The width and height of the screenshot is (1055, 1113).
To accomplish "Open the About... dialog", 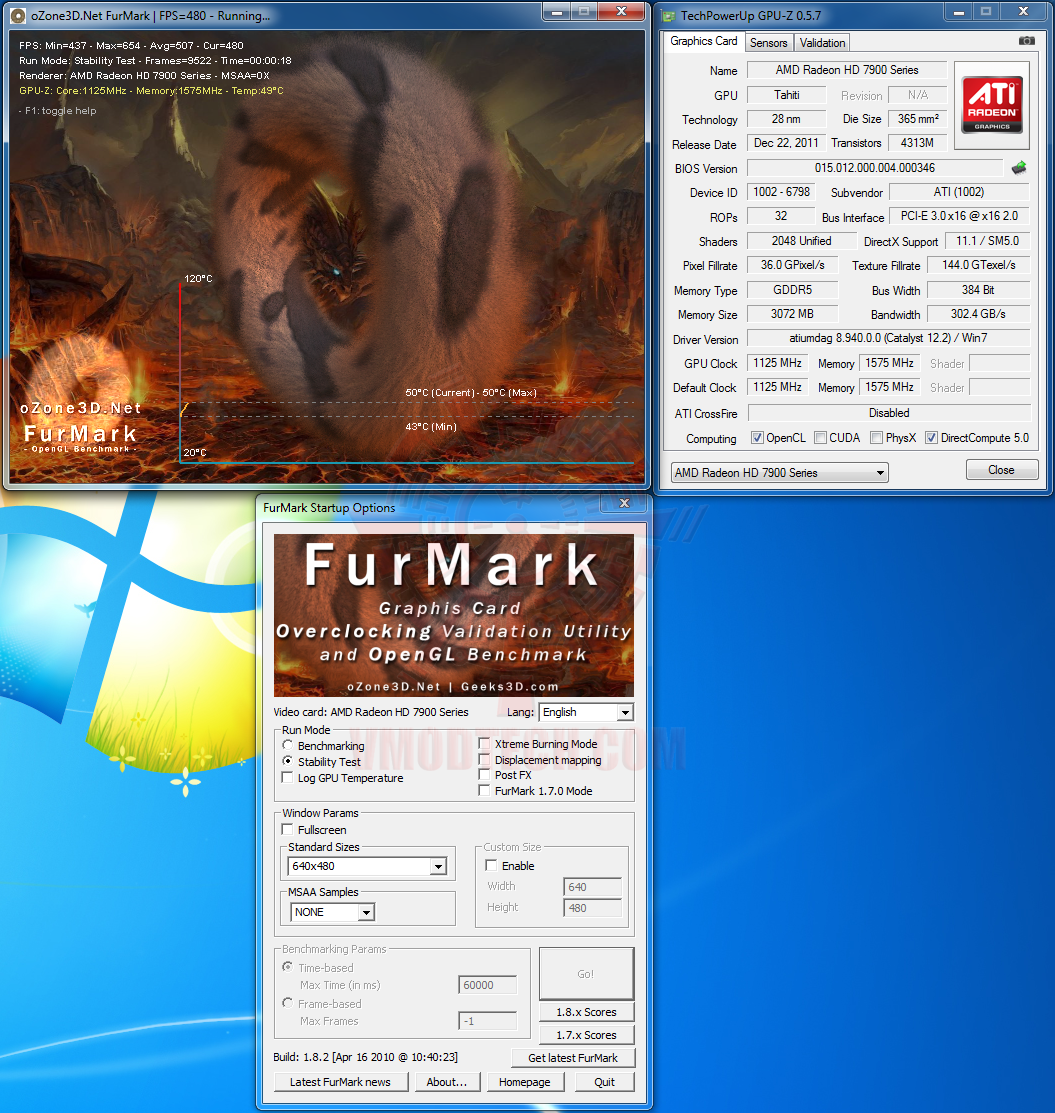I will click(447, 1082).
